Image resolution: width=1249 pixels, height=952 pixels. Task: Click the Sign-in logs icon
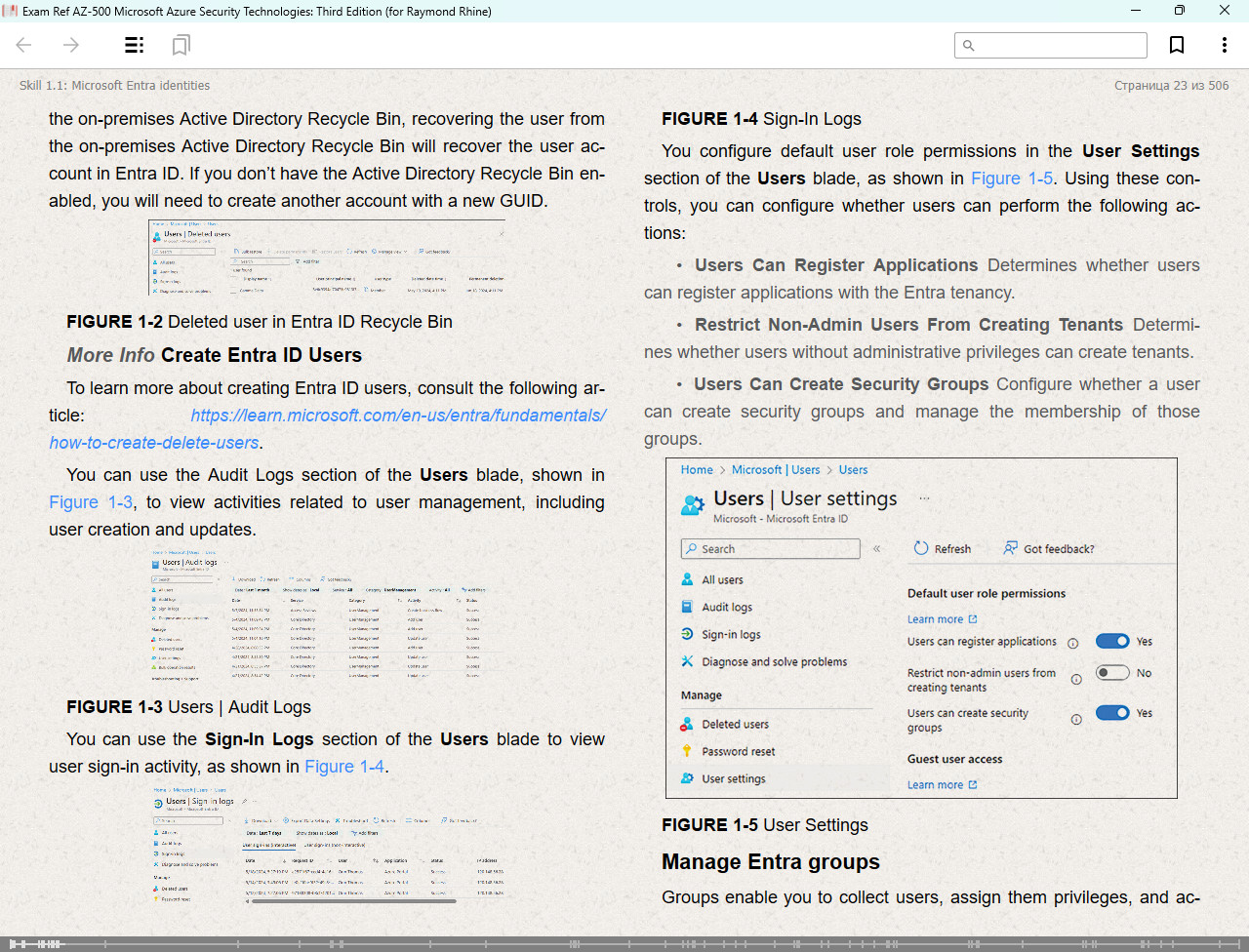click(687, 634)
